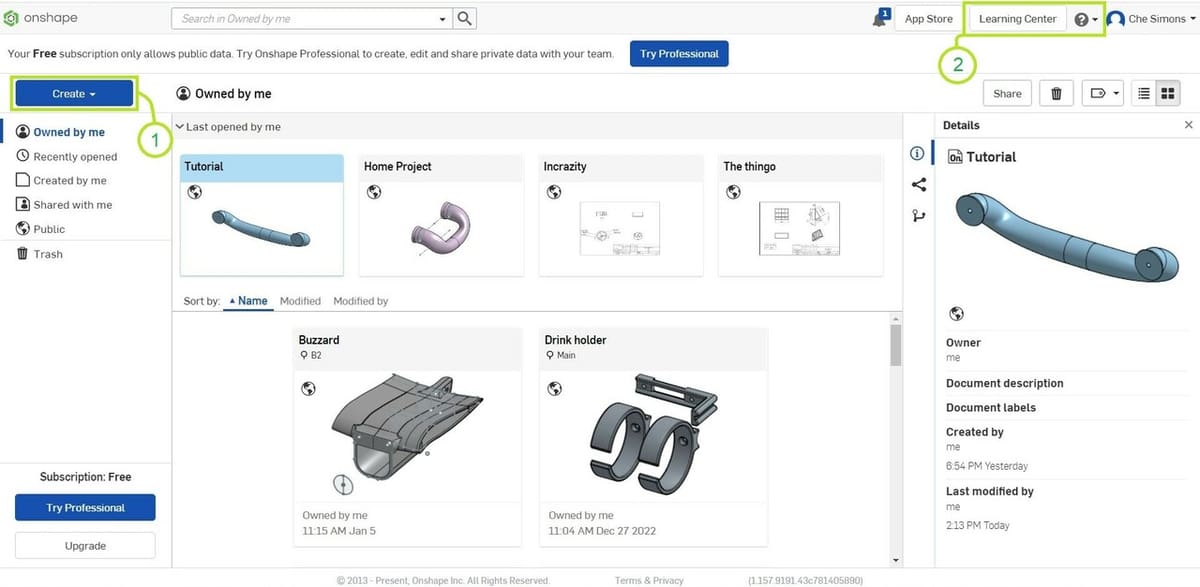Click the search magnifier button
The height and width of the screenshot is (587, 1200).
[465, 18]
